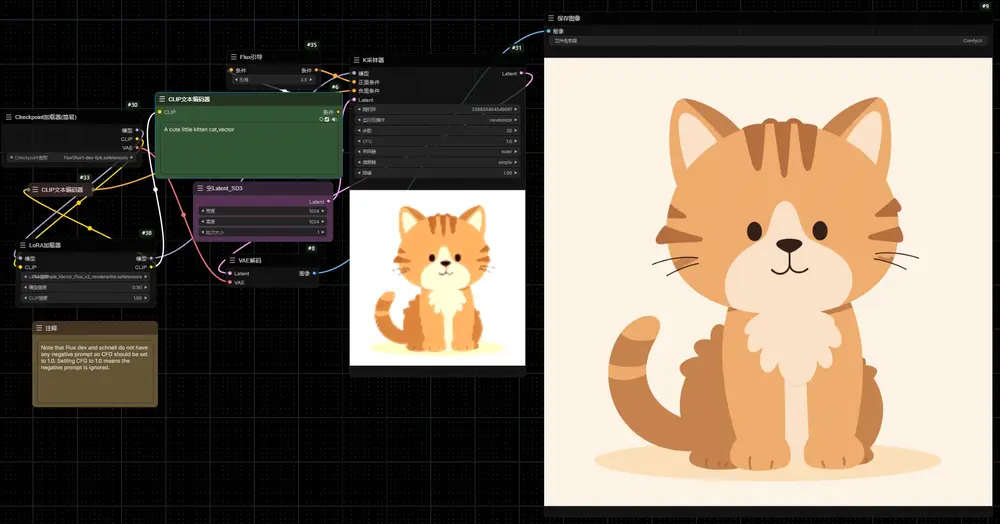Open the LoRA file name selector

coord(85,277)
